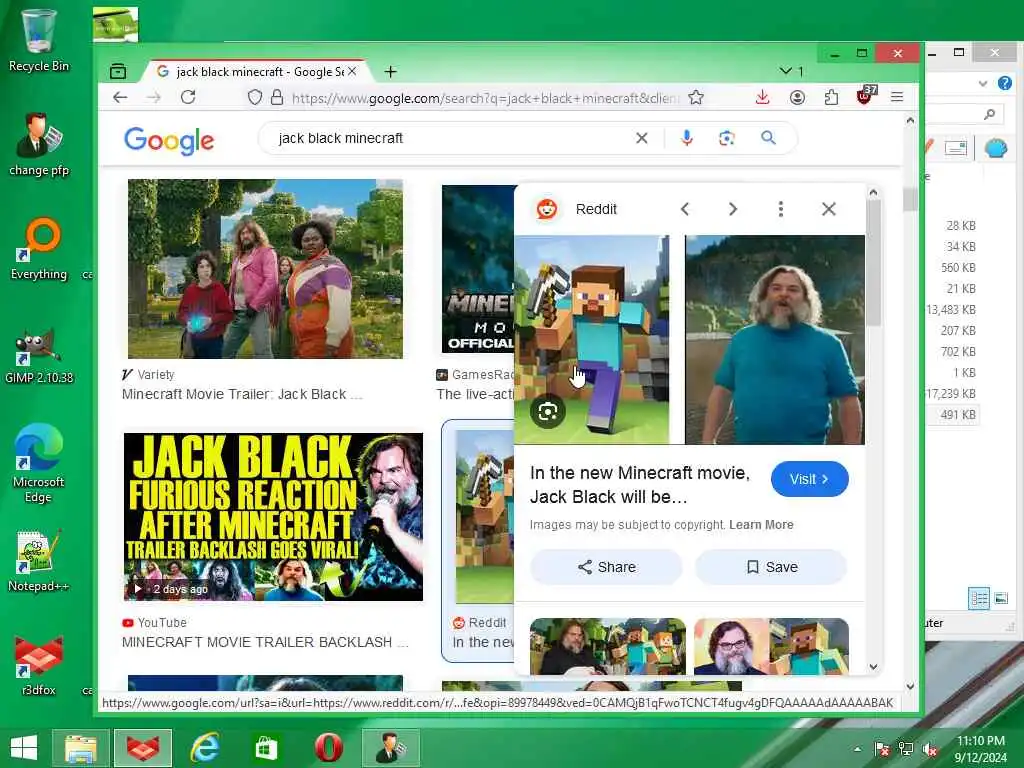Viewport: 1024px width, 768px height.
Task: Click the browser forward arrow
Action: tap(153, 97)
